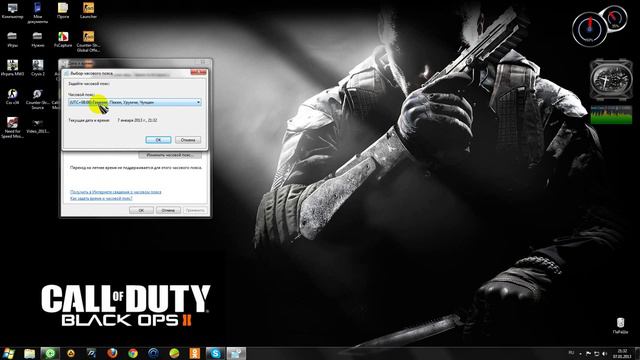Select the Video_2013 file on desktop
The width and height of the screenshot is (640, 360).
(38, 126)
